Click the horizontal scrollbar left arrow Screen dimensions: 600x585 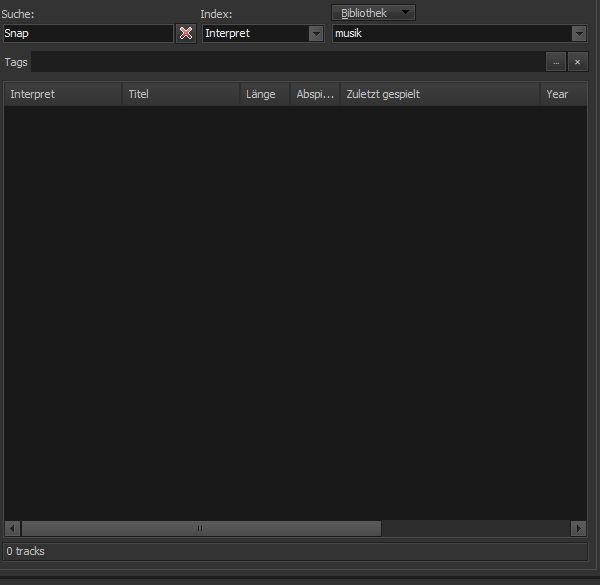click(12, 528)
